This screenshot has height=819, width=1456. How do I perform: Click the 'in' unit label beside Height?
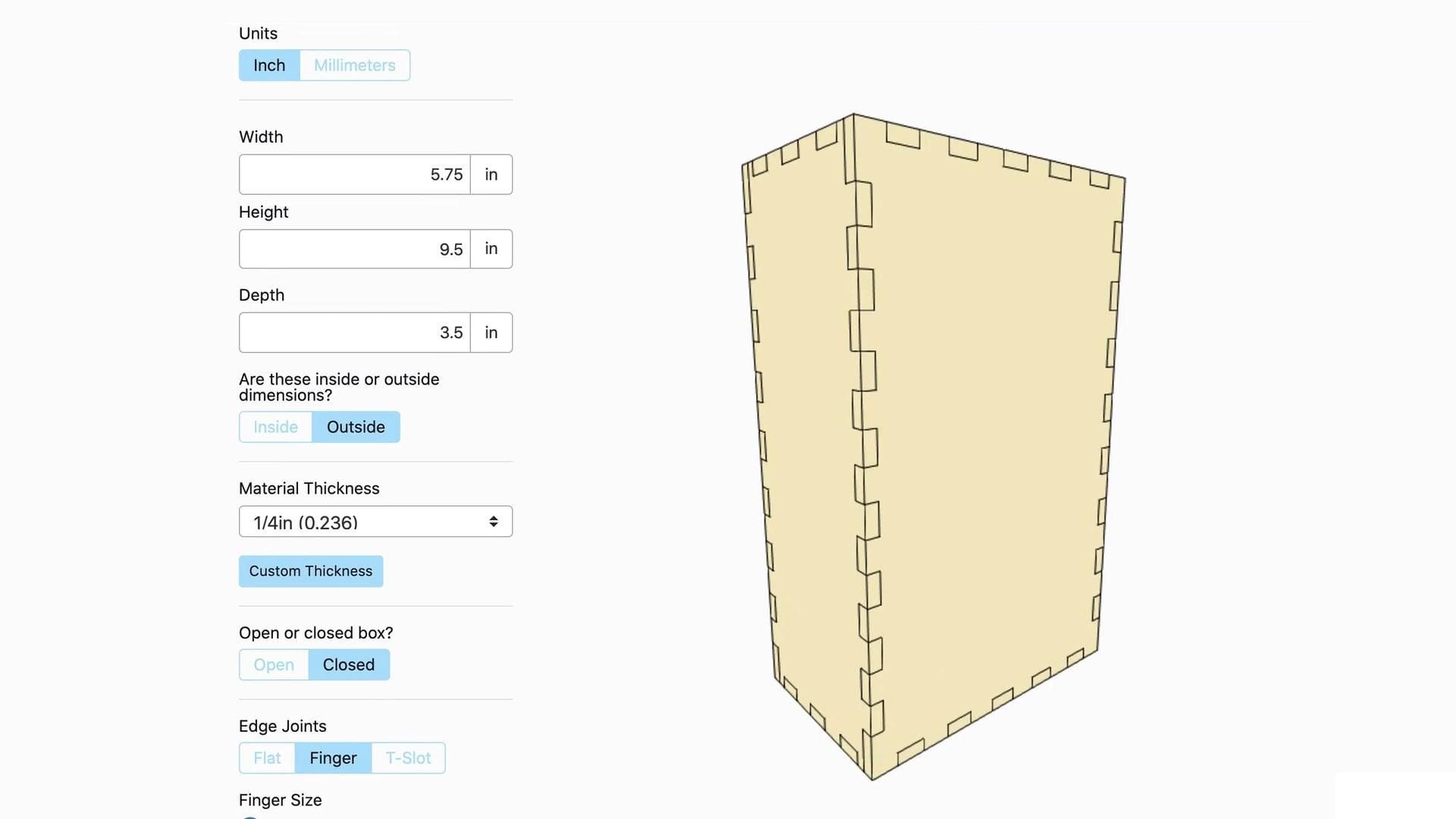click(491, 249)
